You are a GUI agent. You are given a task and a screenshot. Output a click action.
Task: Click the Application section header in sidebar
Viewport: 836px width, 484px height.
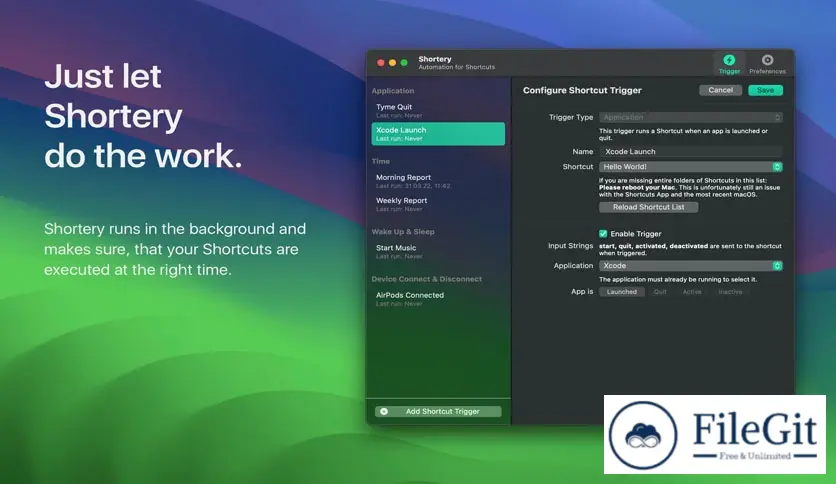tap(393, 91)
